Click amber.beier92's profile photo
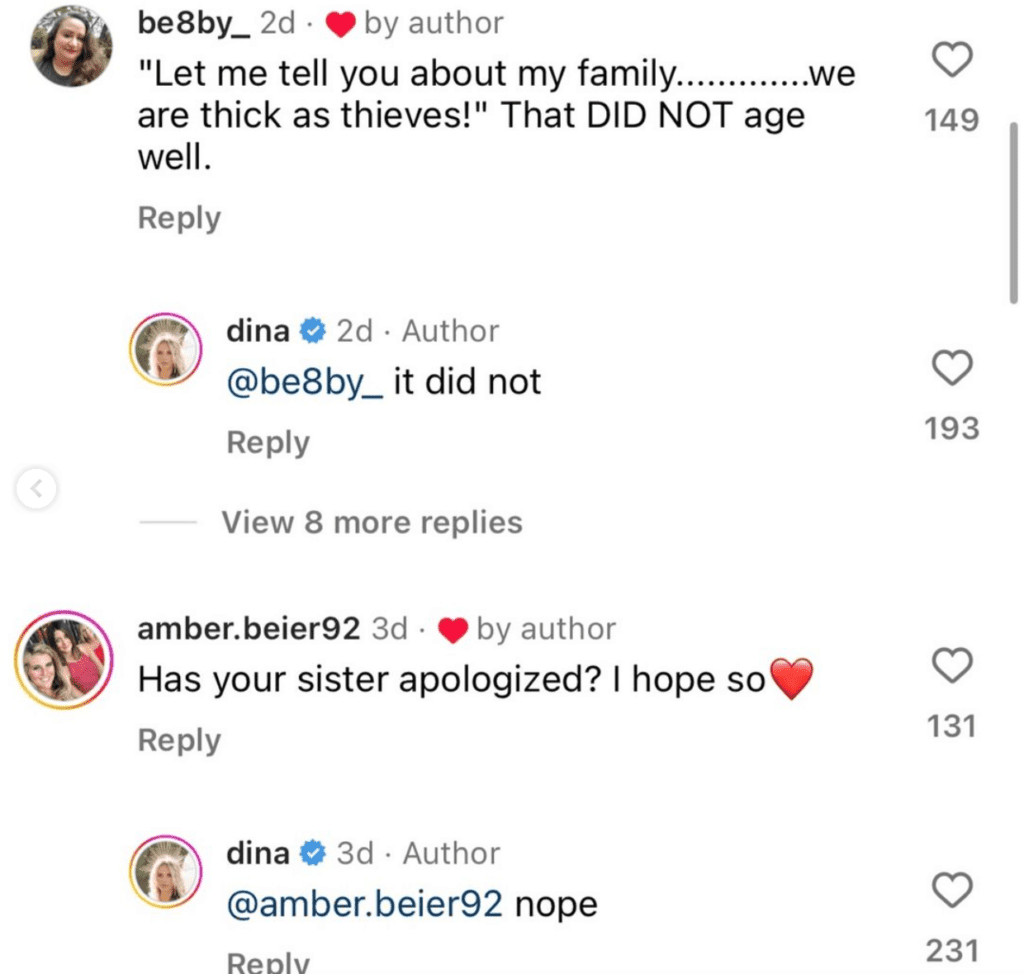1024x974 pixels. pyautogui.click(x=63, y=660)
